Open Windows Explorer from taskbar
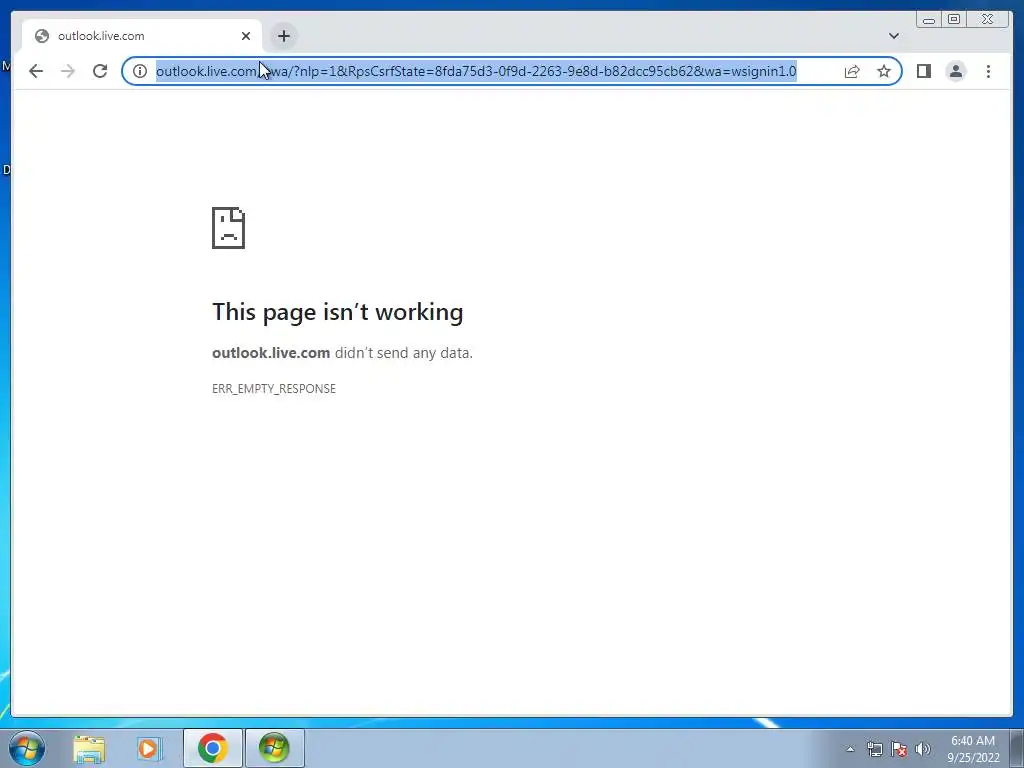Viewport: 1024px width, 768px height. pyautogui.click(x=89, y=748)
